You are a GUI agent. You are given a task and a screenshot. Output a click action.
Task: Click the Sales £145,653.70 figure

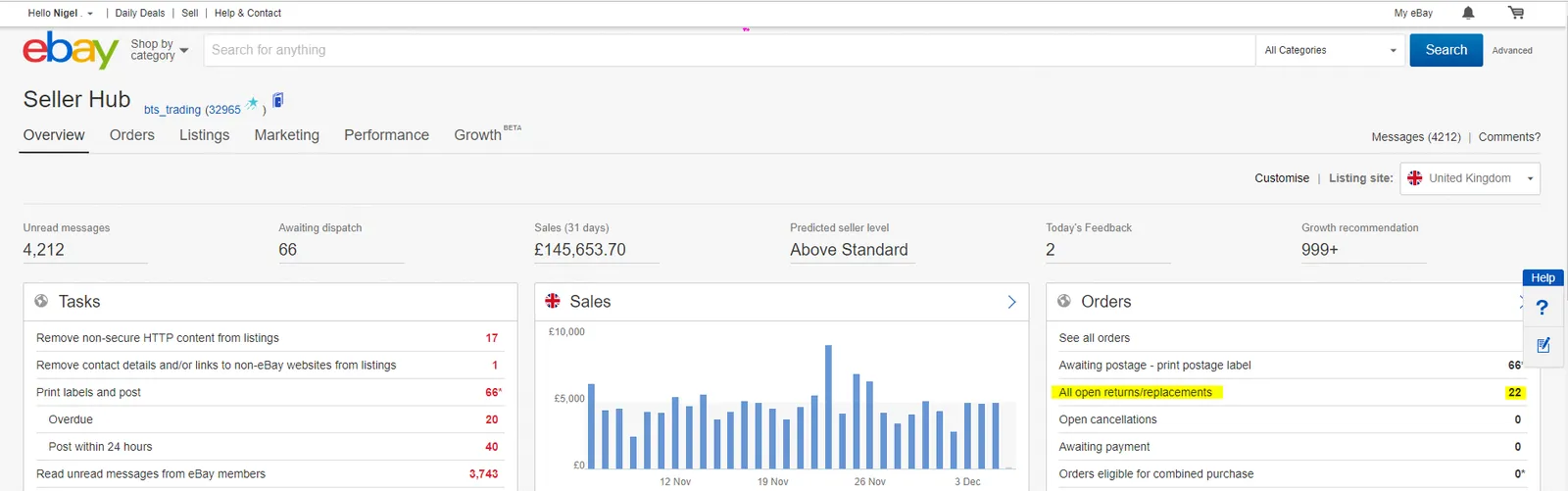point(580,250)
